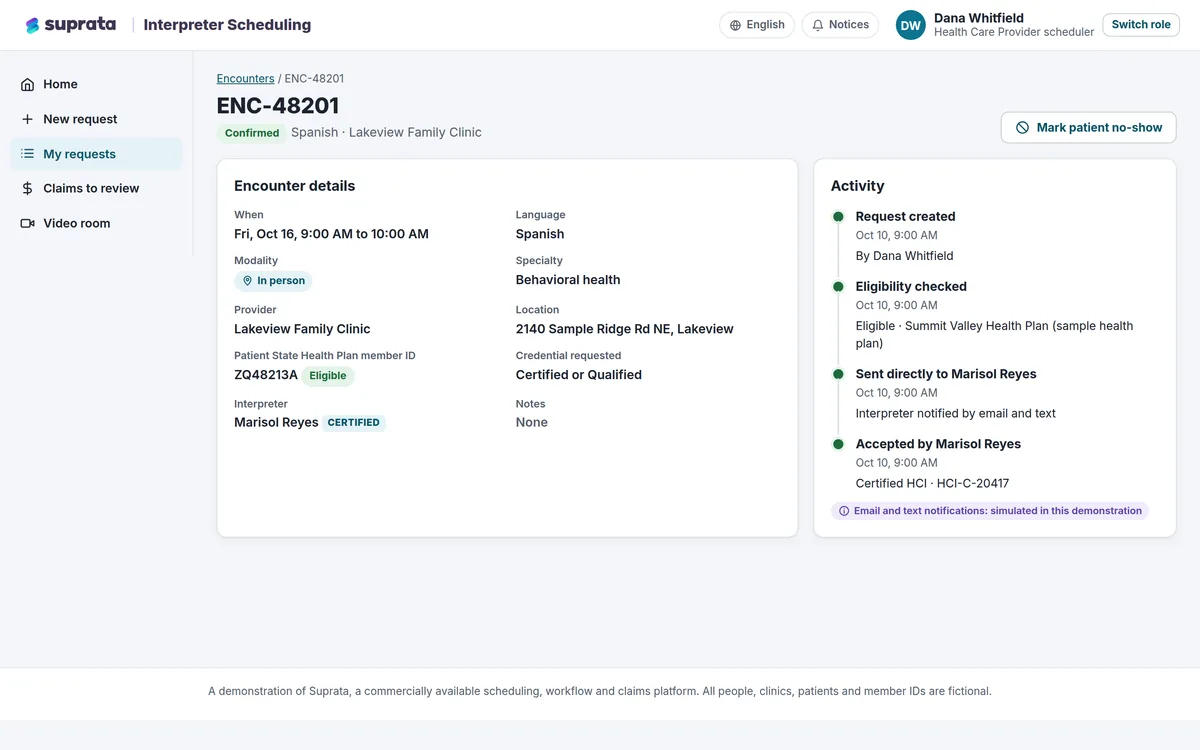Click the Home house icon in sidebar

(27, 85)
